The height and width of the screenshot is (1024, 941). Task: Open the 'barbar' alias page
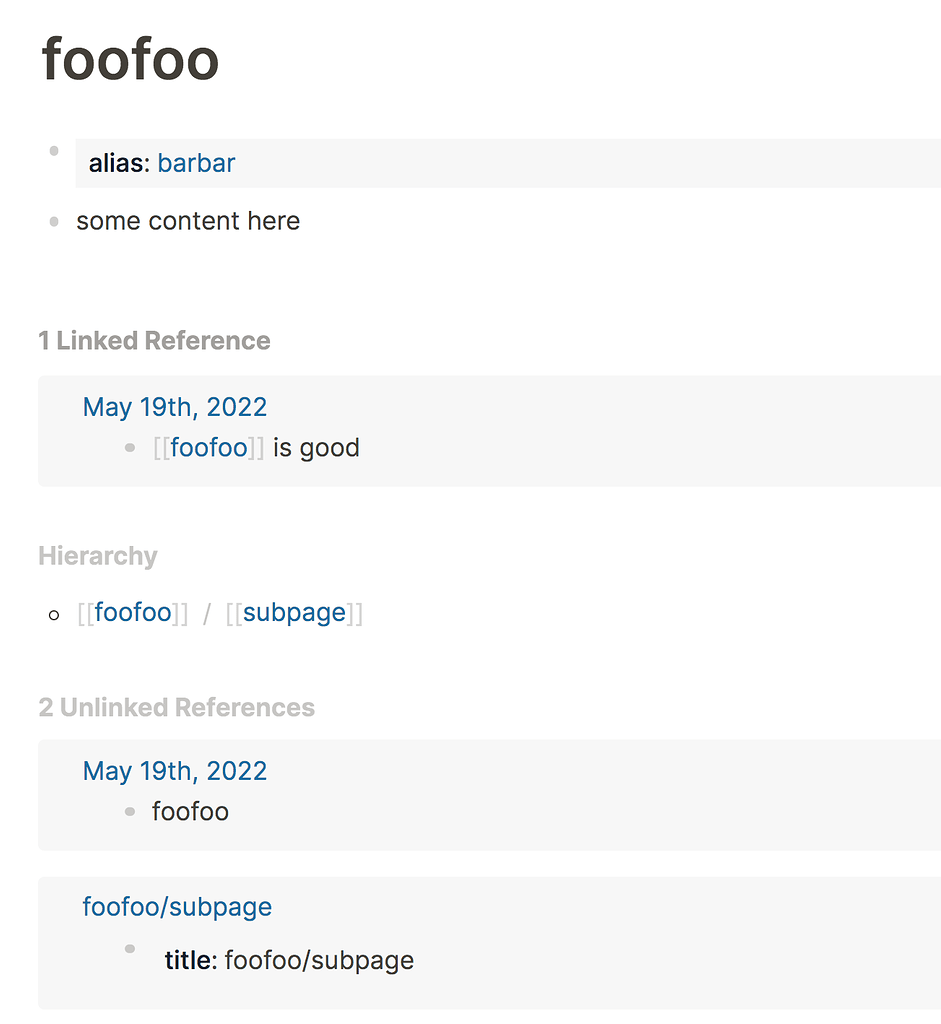(x=196, y=163)
